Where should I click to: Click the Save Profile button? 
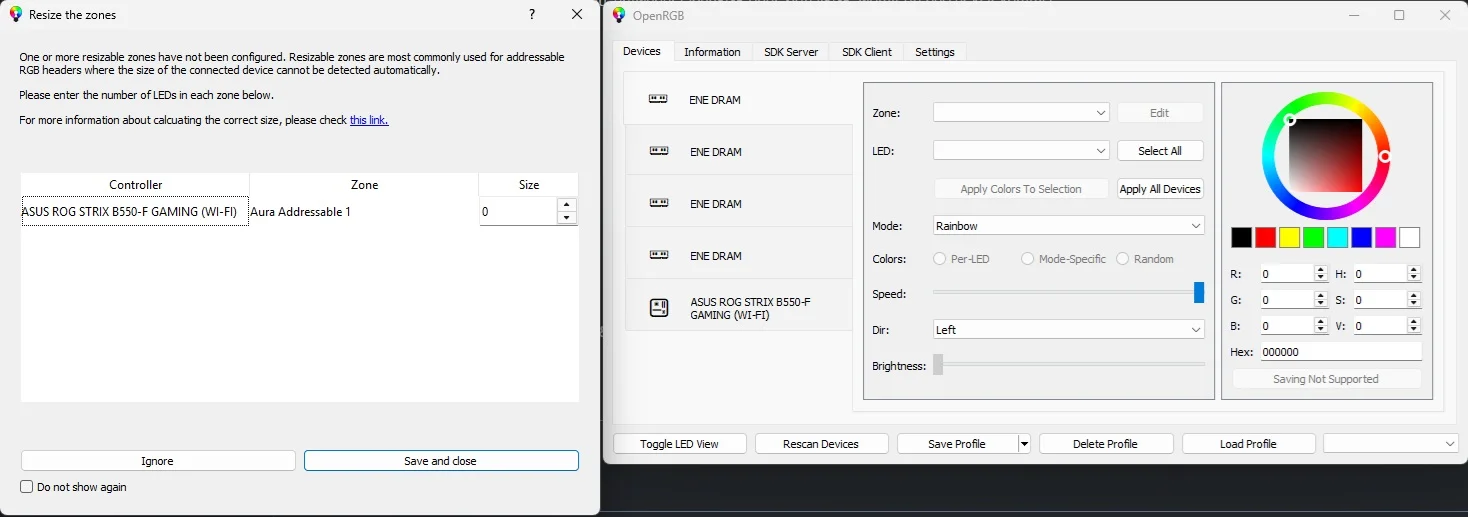tap(957, 444)
